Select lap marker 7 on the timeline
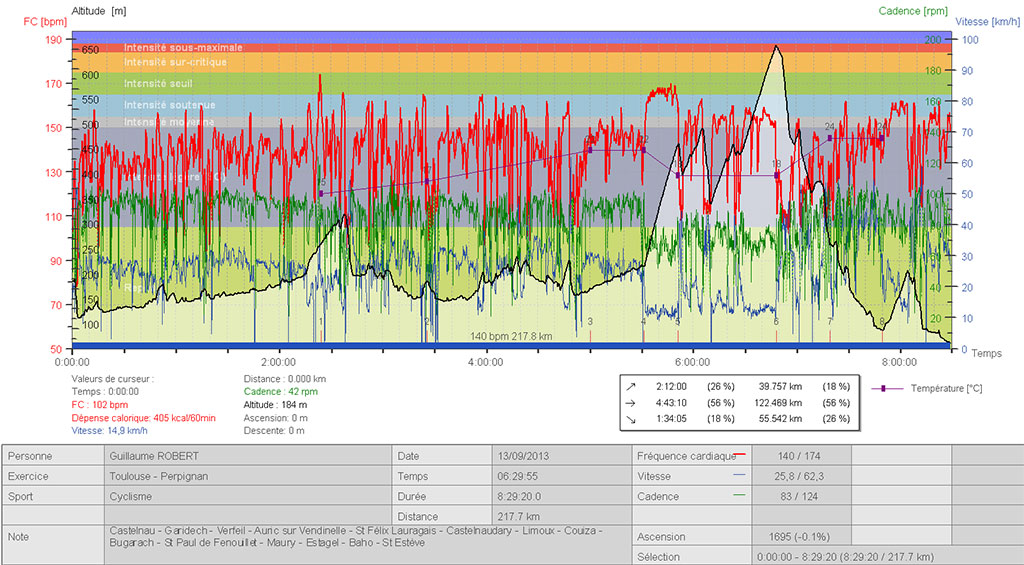 point(829,322)
